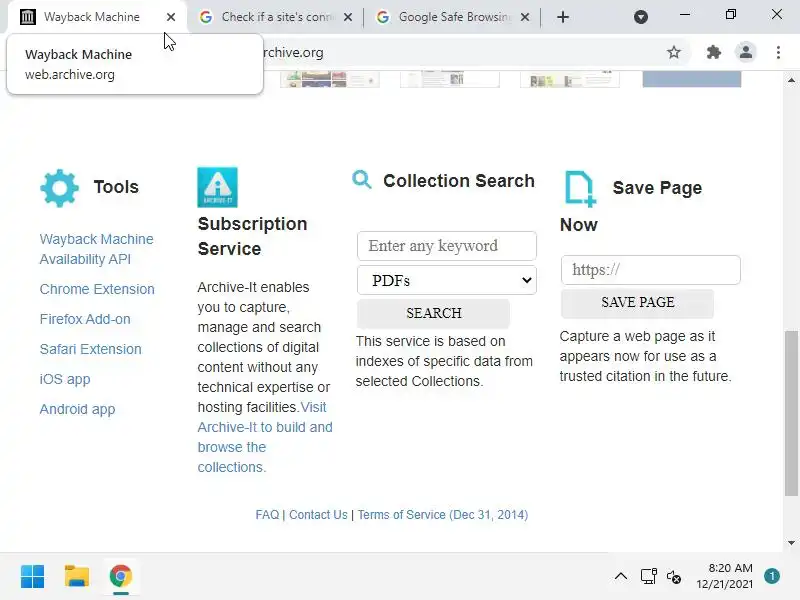
Task: Switch to the Google Safe Browsing tab
Action: [x=453, y=17]
